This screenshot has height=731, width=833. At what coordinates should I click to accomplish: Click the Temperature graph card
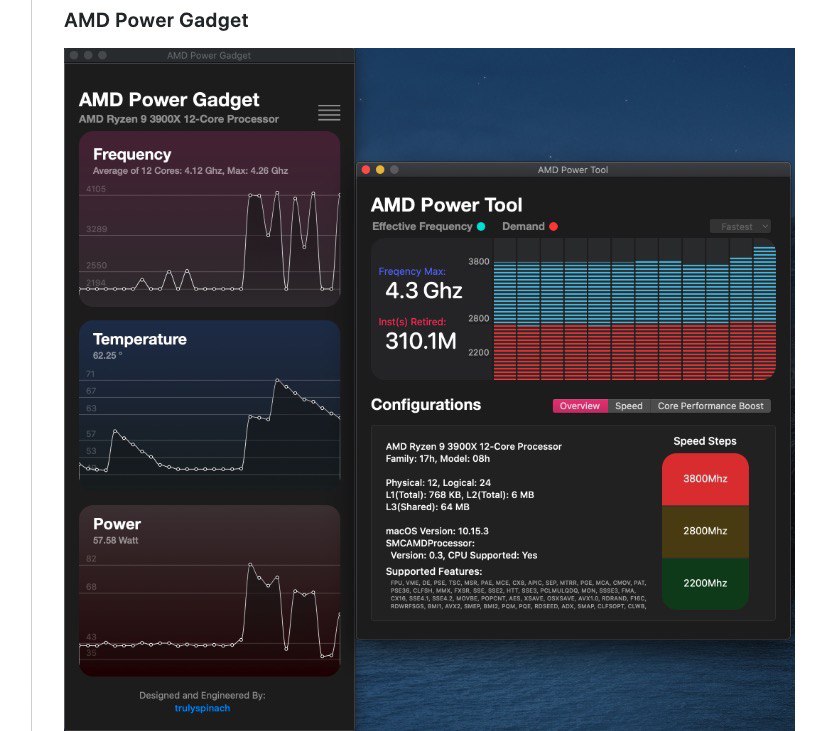[x=209, y=404]
